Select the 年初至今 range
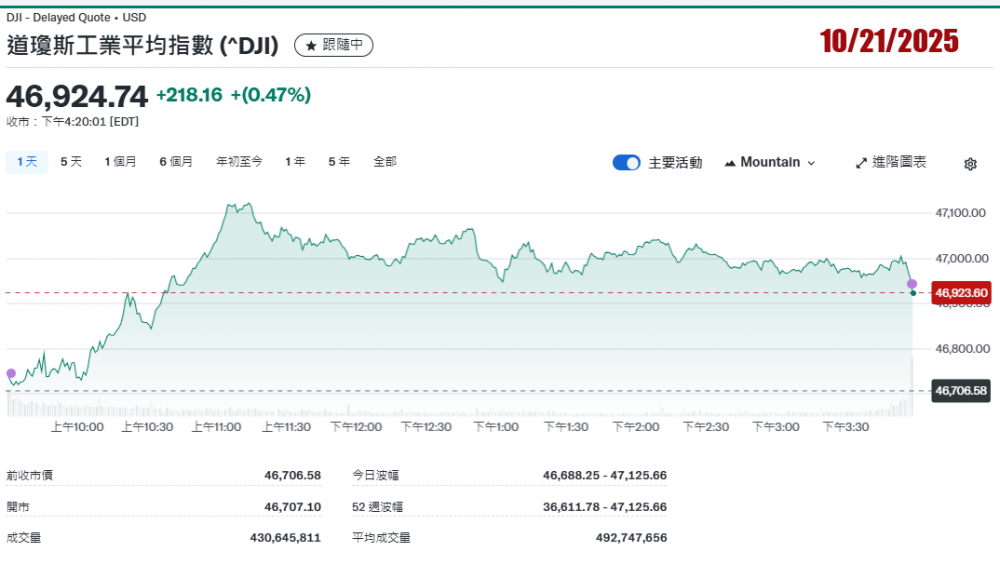Viewport: 1000px width, 565px height. (x=239, y=161)
